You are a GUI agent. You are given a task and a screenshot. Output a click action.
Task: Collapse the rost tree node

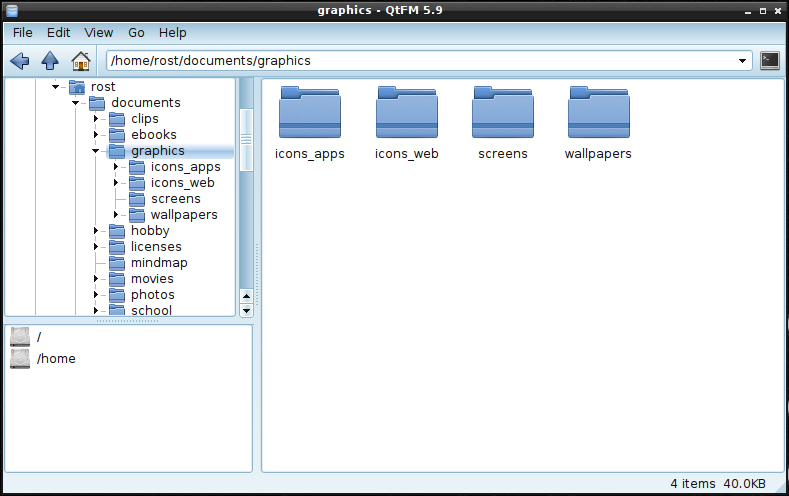point(55,87)
